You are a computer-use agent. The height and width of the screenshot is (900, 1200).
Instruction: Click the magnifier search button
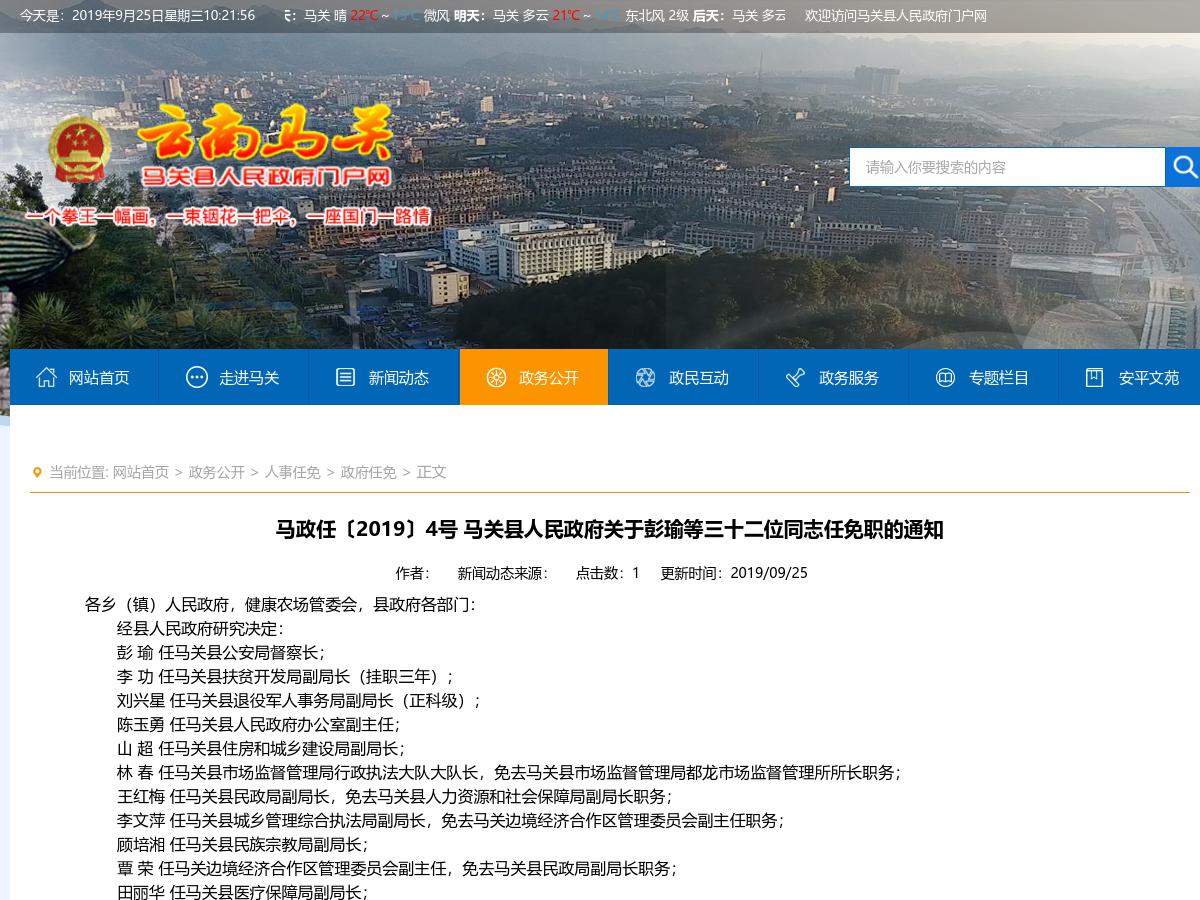click(1183, 167)
